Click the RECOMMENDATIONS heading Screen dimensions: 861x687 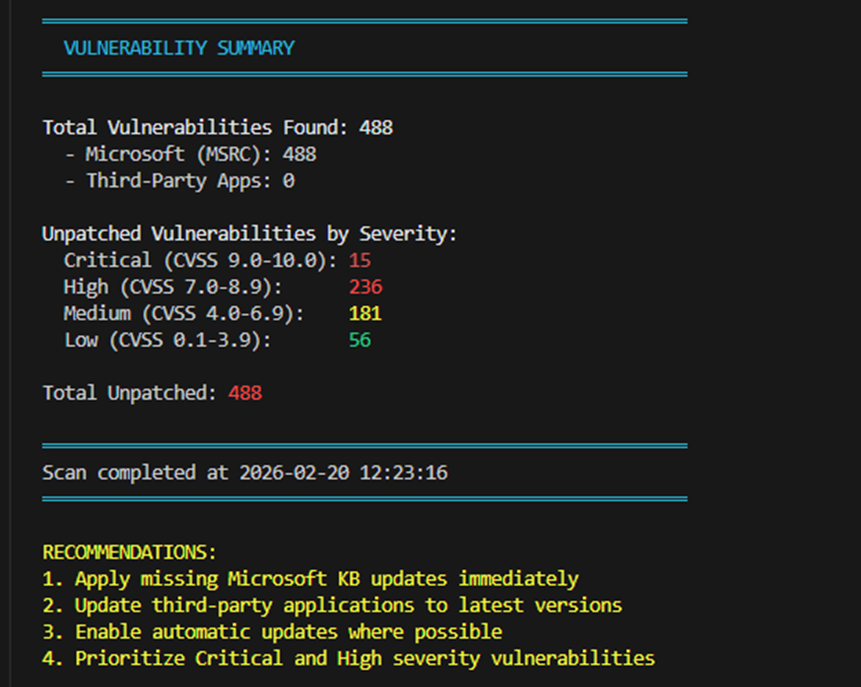coord(129,552)
